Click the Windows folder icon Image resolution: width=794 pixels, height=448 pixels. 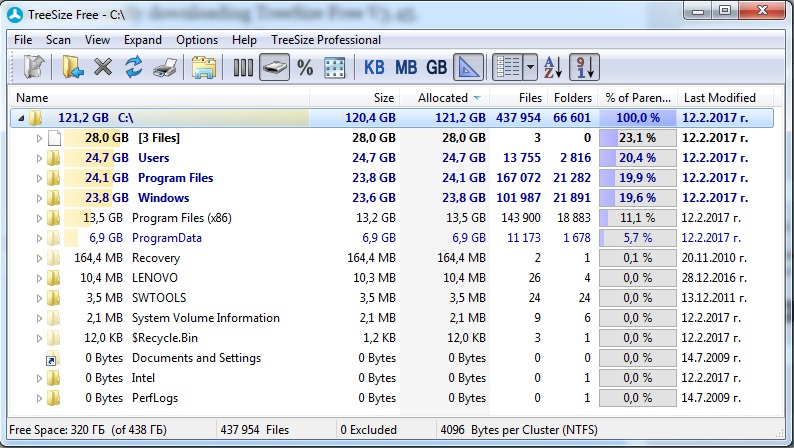(53, 198)
